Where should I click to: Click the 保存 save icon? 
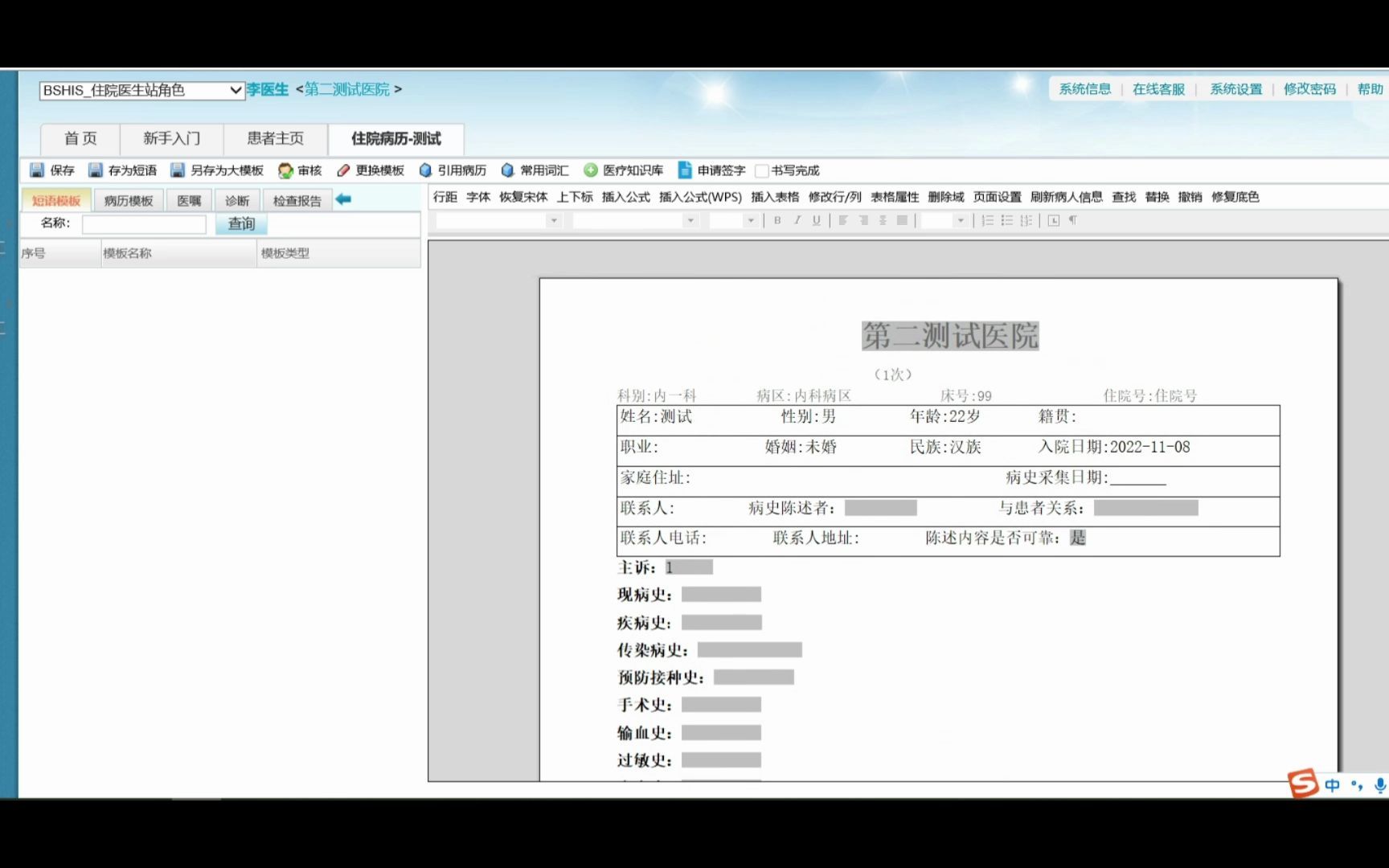[37, 170]
